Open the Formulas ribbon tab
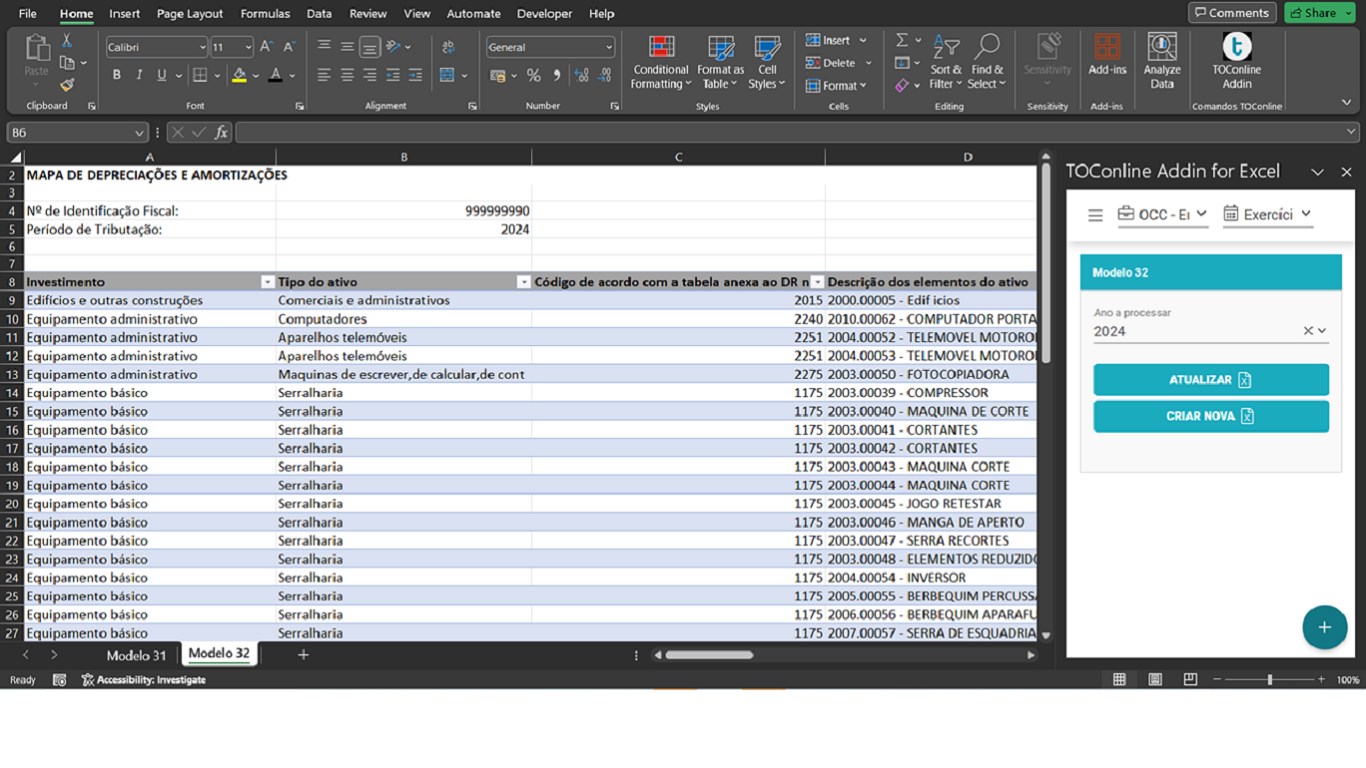 point(265,14)
